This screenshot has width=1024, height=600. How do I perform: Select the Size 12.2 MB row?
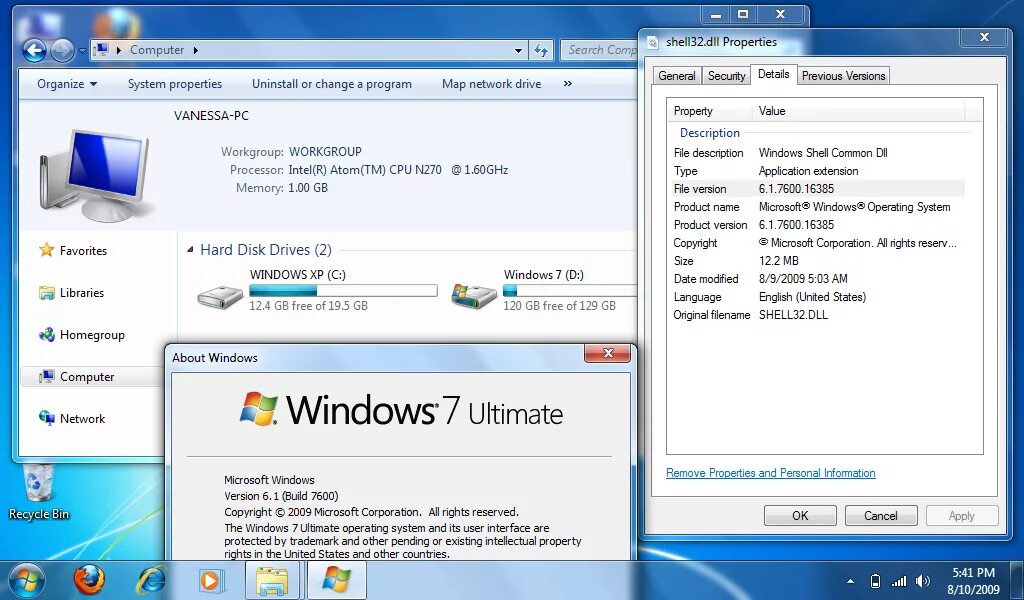click(816, 261)
